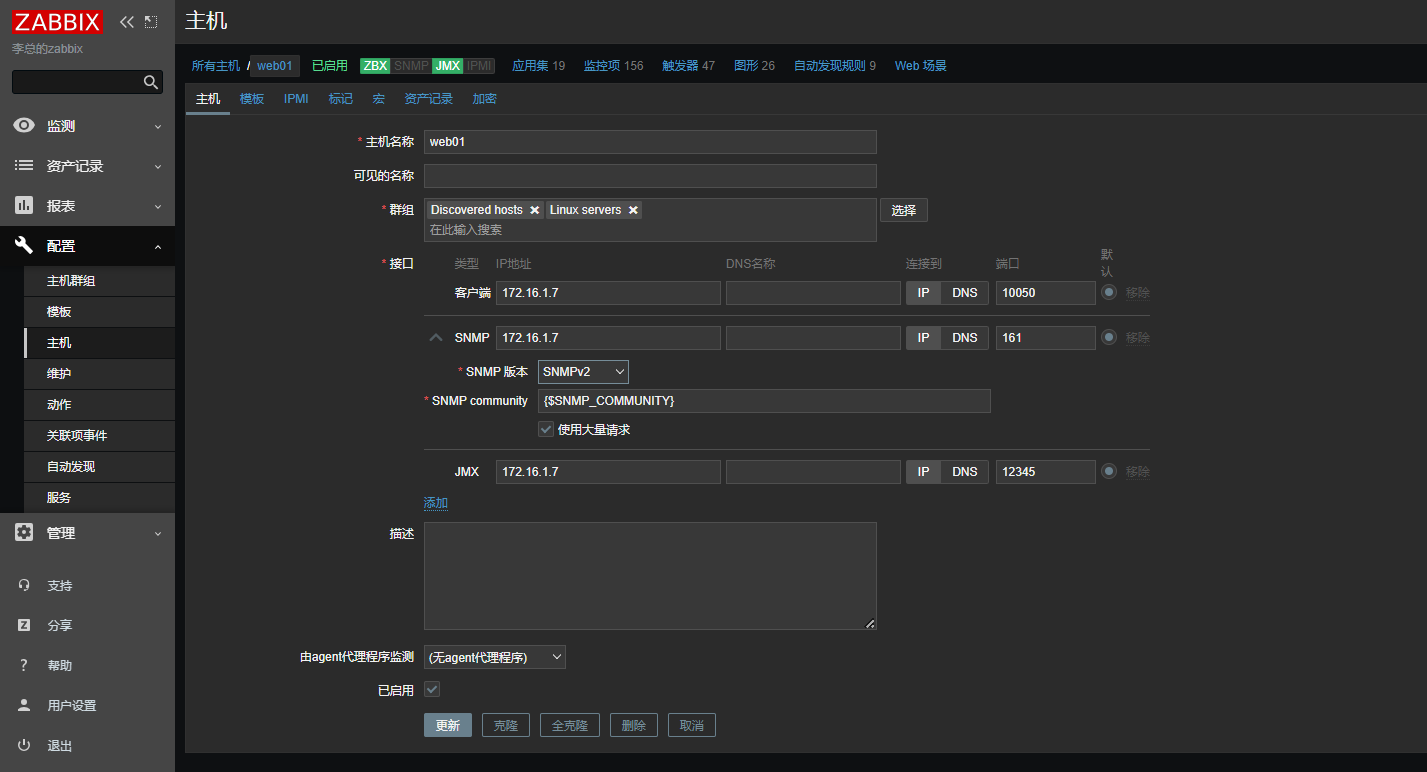Switch to the 标记 tab
The image size is (1427, 772).
coord(341,99)
